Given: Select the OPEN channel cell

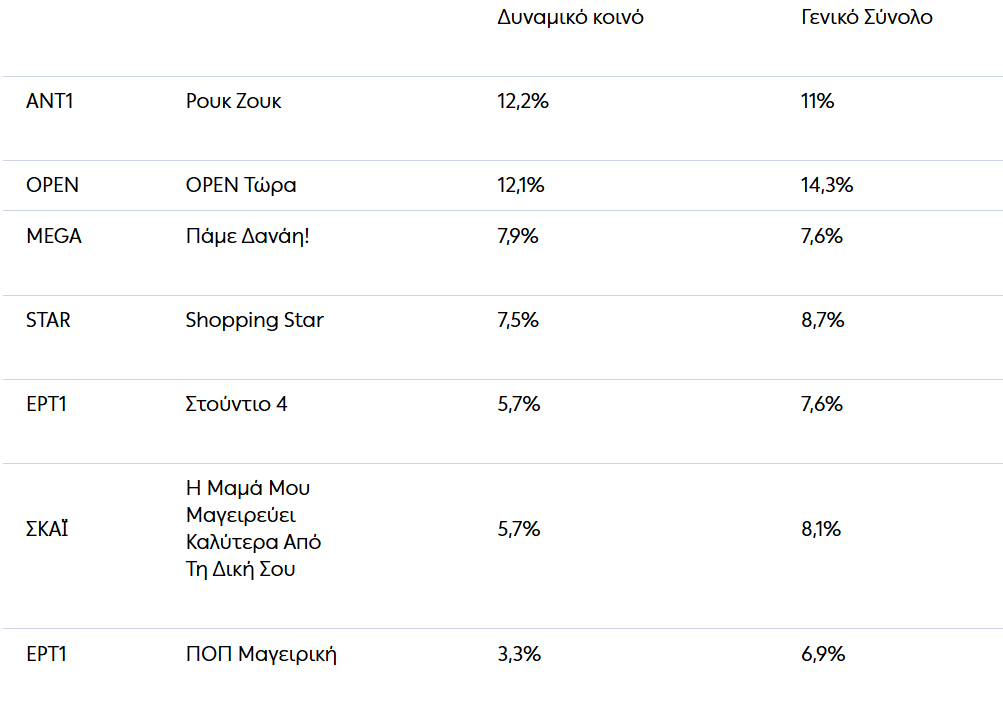Looking at the screenshot, I should pos(52,185).
